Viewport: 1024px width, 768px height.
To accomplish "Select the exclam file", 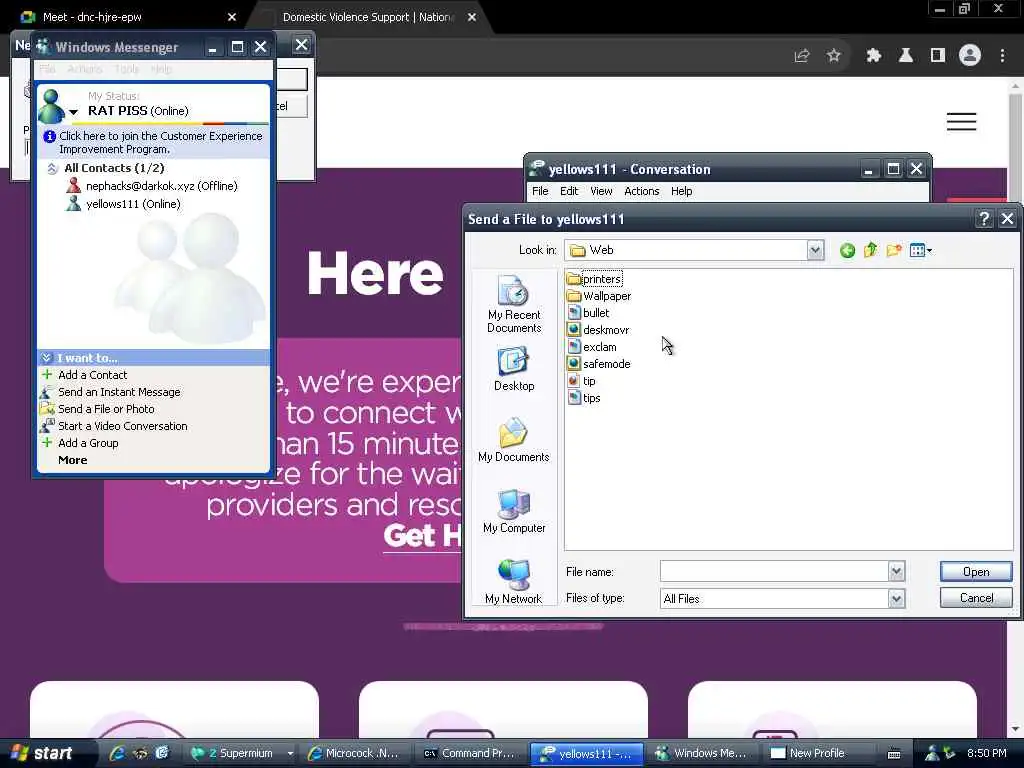I will [592, 347].
